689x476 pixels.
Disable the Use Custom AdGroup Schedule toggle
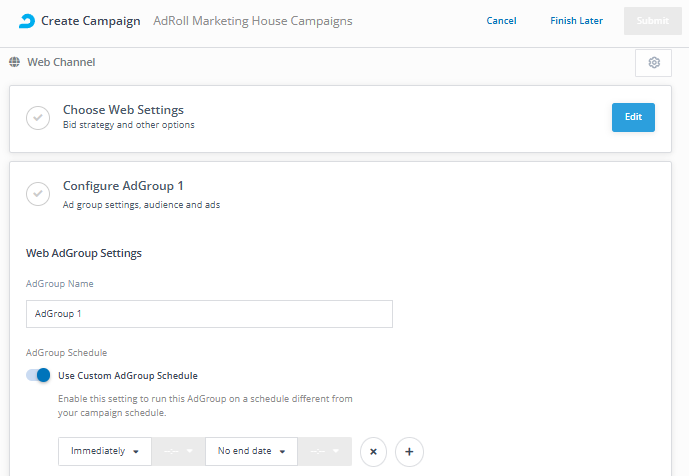[38, 375]
